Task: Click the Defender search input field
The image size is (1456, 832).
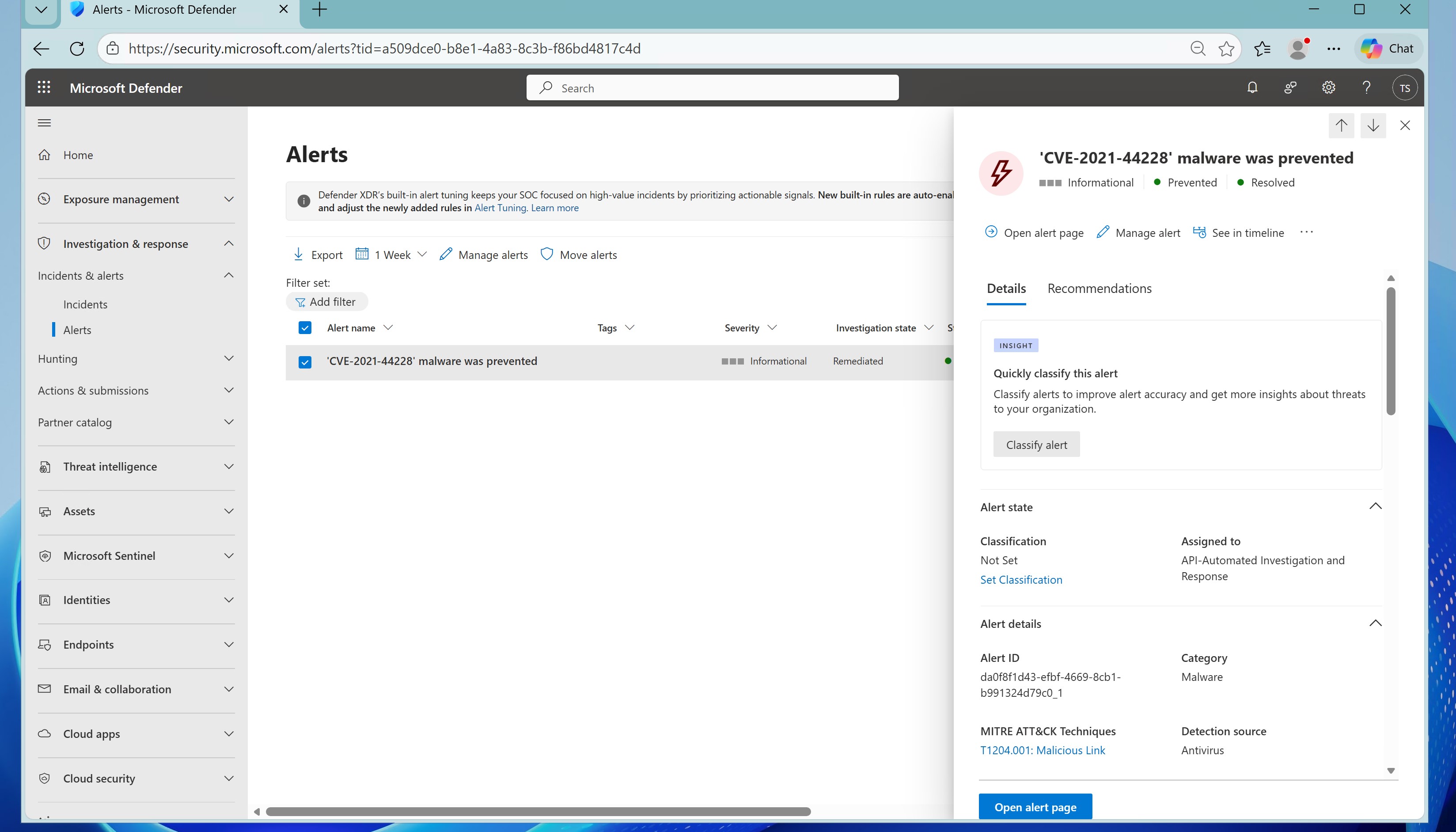Action: pos(712,88)
